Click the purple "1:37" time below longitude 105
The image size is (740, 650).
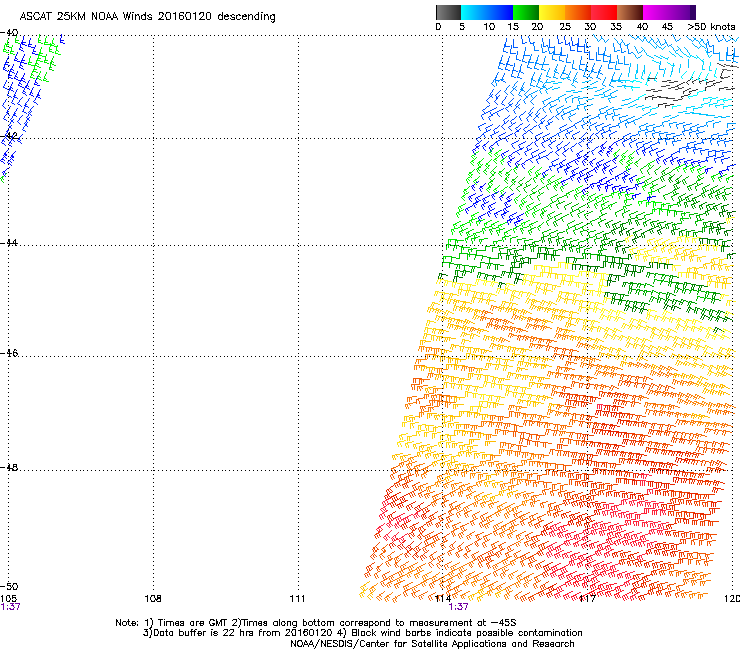10,607
